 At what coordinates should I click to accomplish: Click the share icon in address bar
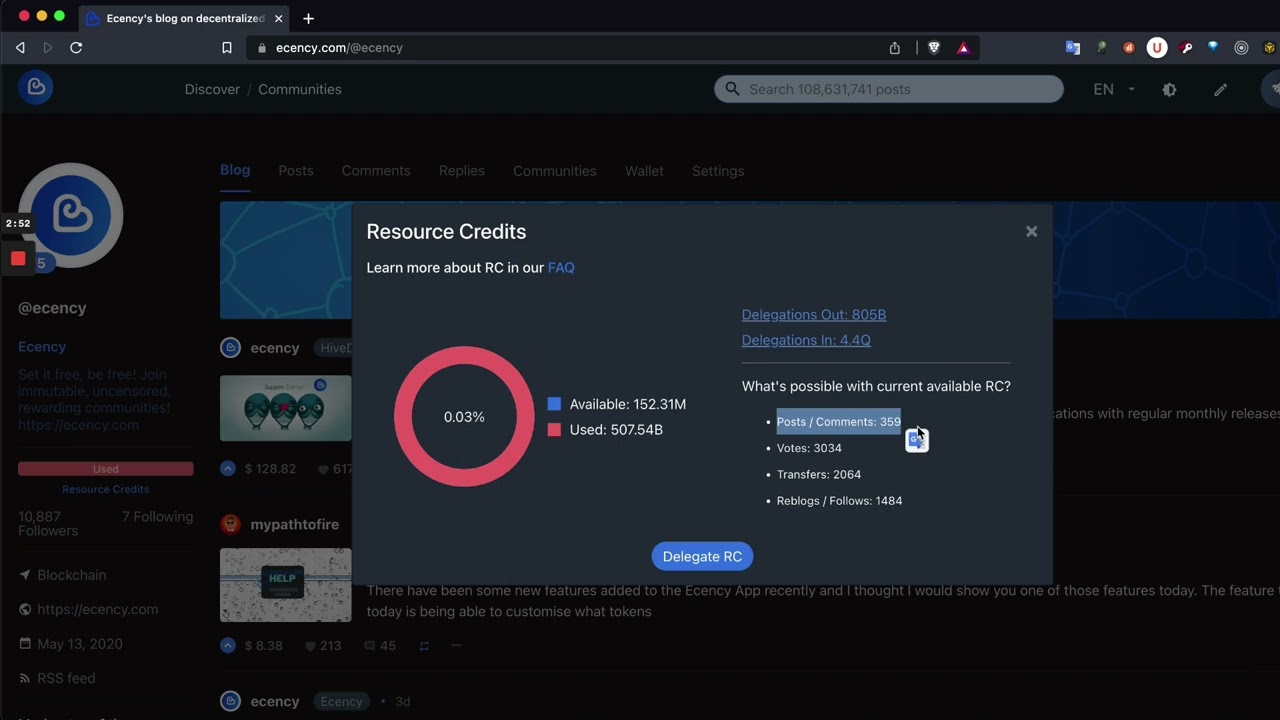895,48
